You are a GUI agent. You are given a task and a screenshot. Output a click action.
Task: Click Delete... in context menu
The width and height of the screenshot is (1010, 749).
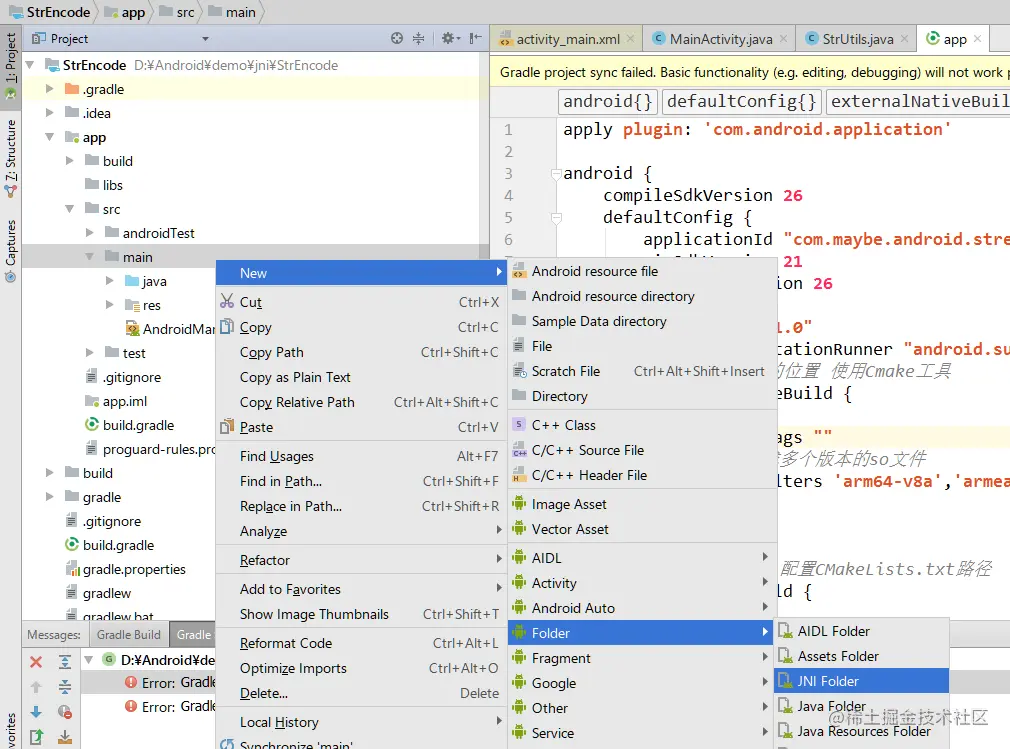click(x=361, y=694)
